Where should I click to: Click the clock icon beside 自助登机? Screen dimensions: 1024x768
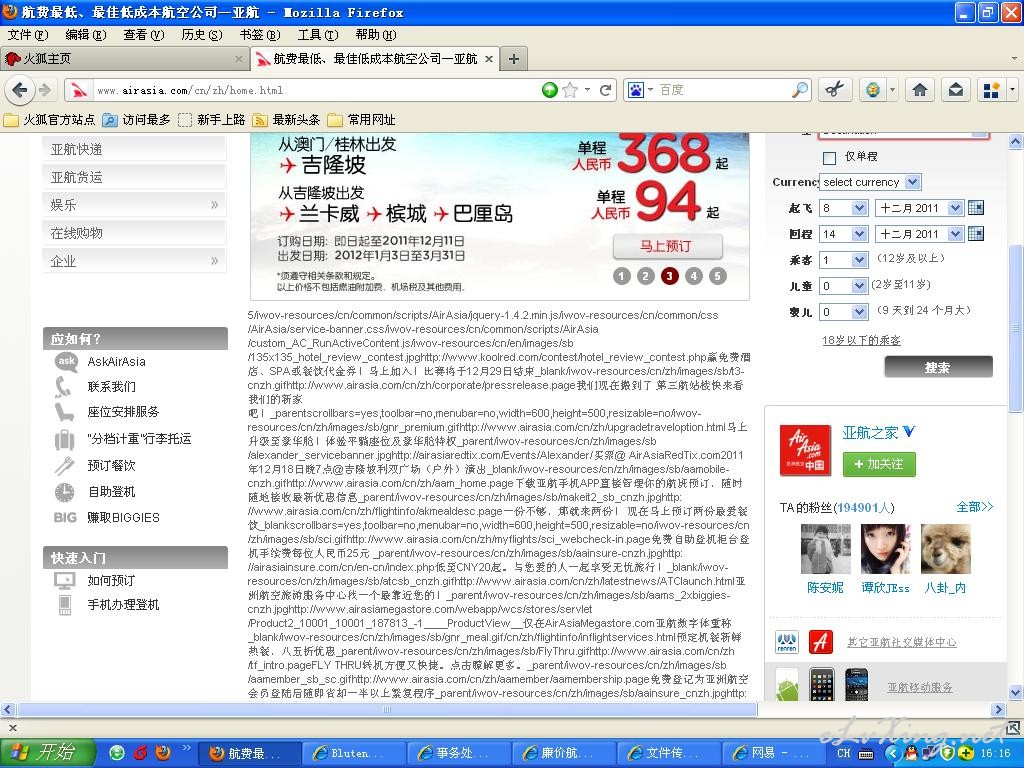pyautogui.click(x=64, y=492)
